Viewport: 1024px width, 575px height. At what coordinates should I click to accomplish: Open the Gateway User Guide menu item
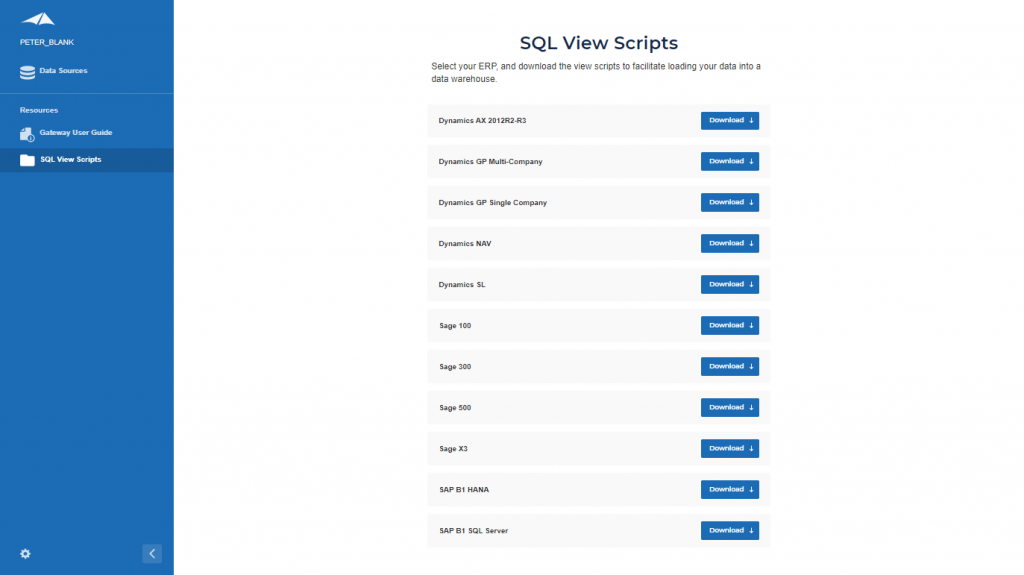click(87, 133)
